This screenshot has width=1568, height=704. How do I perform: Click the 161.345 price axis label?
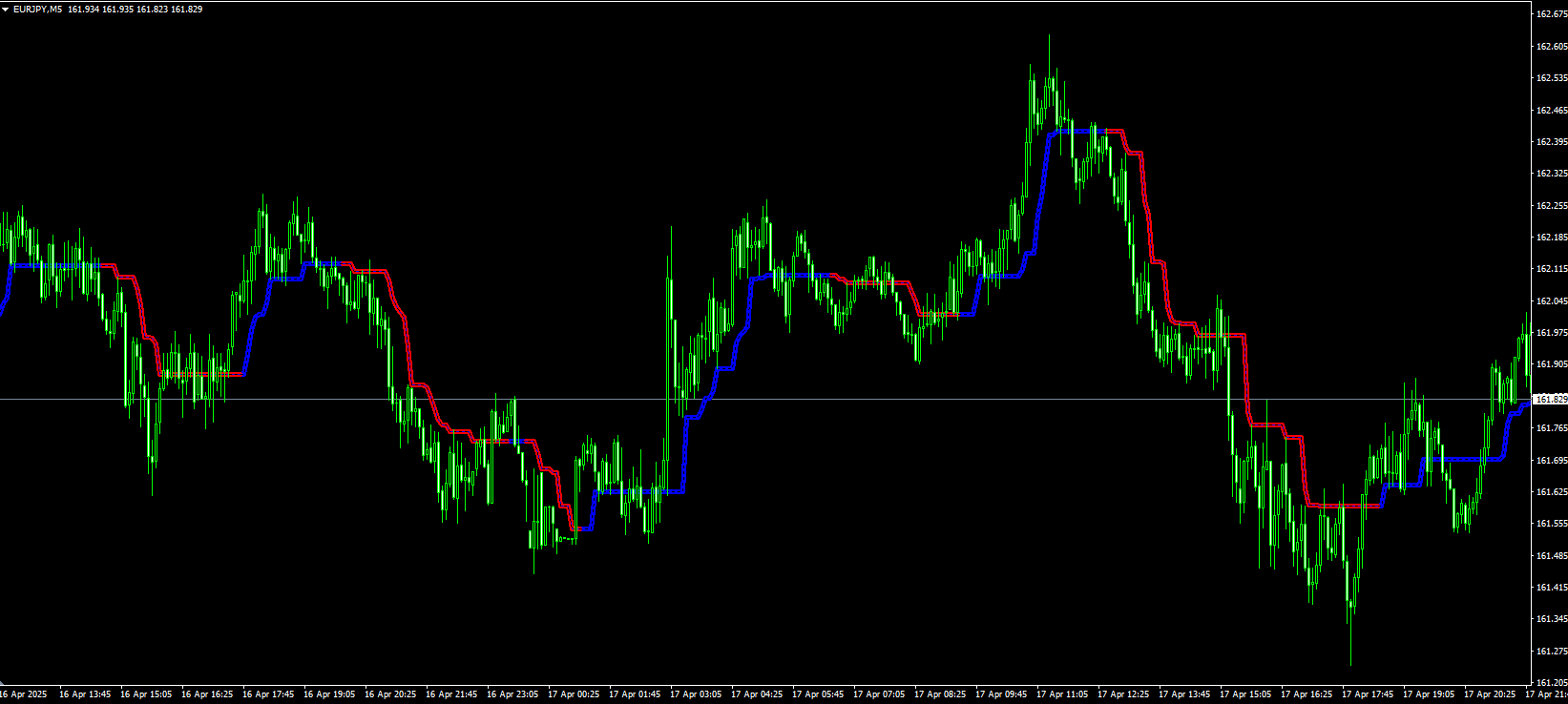(1551, 619)
